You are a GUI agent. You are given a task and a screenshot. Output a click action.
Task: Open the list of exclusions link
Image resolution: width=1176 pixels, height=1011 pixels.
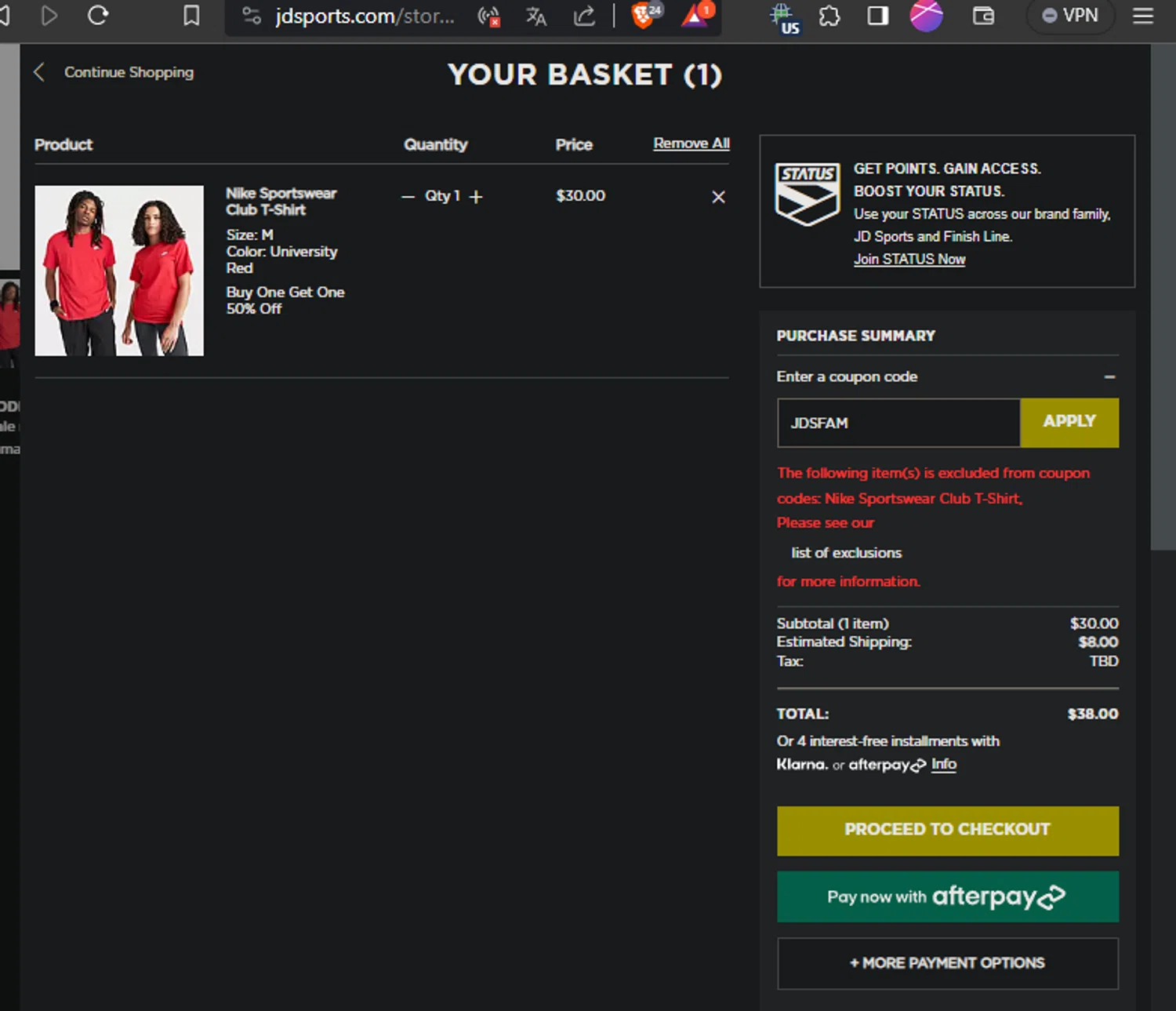(846, 553)
